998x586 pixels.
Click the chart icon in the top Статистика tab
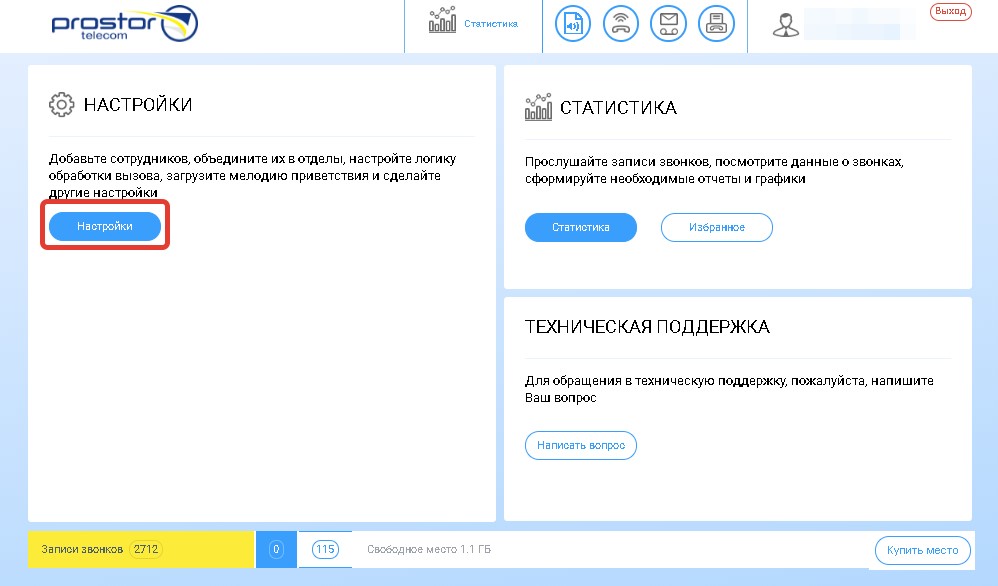point(442,20)
